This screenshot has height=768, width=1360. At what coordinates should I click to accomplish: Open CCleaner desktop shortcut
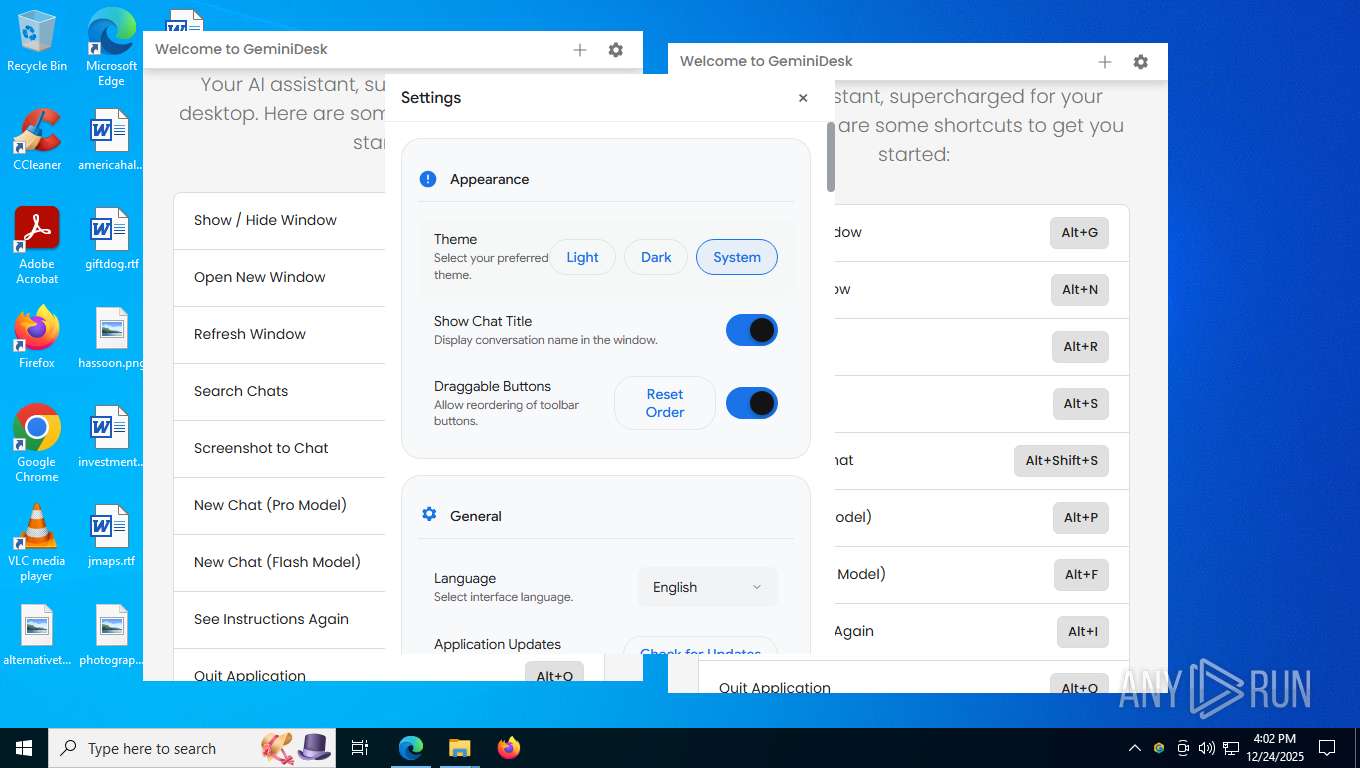pos(37,140)
